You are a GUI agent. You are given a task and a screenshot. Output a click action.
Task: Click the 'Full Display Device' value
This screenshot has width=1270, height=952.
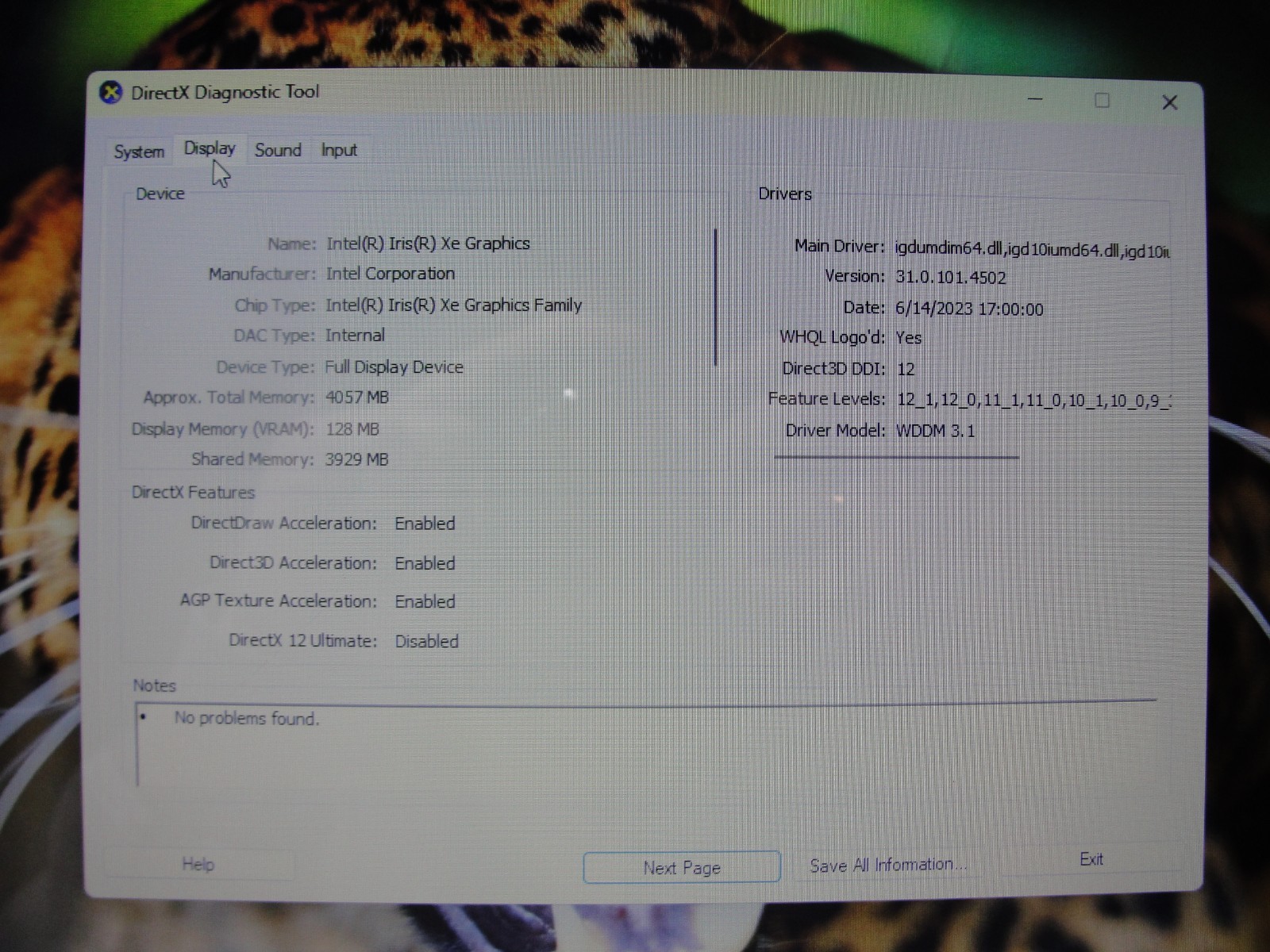click(394, 367)
